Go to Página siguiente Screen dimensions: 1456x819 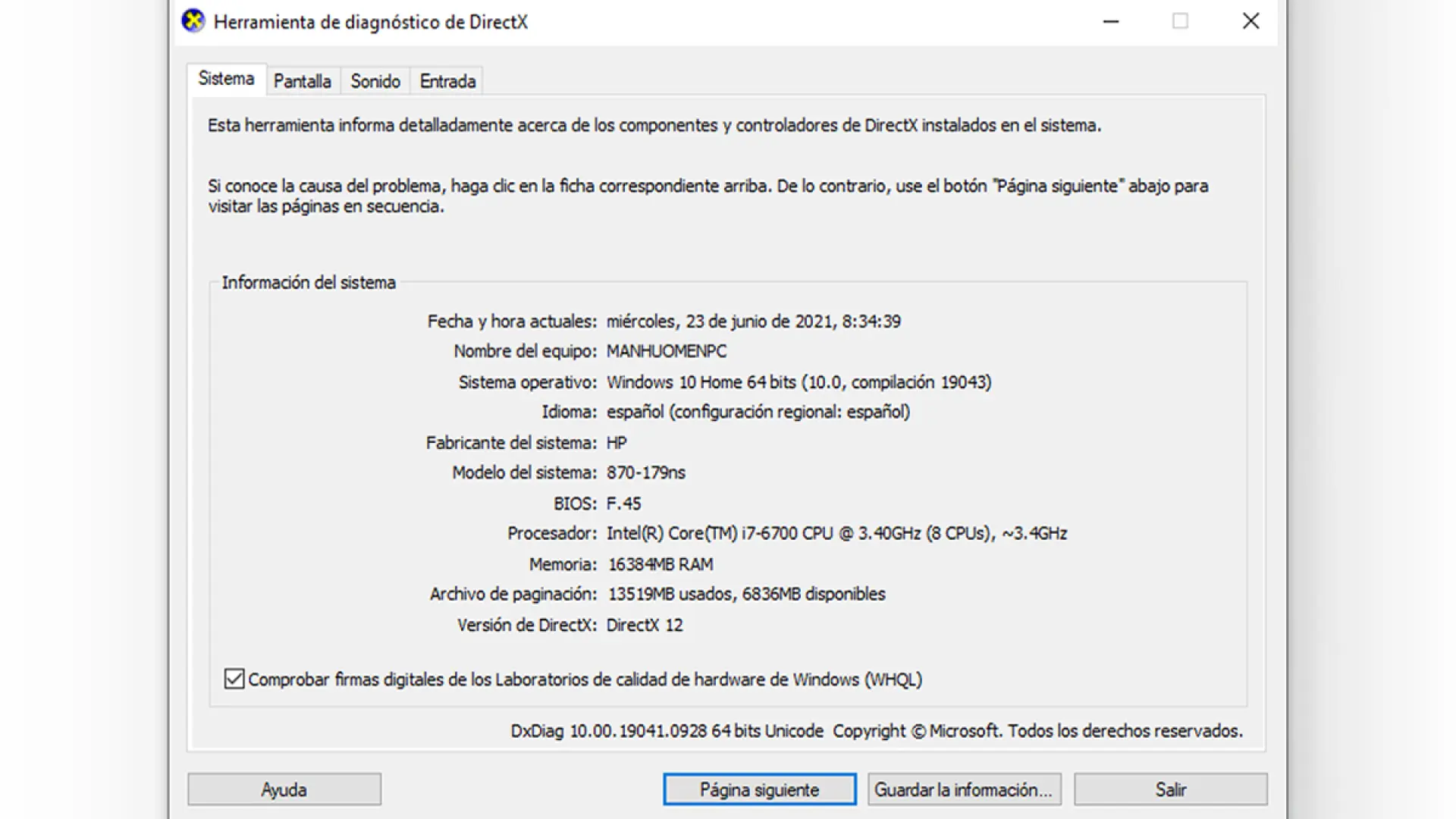[759, 789]
